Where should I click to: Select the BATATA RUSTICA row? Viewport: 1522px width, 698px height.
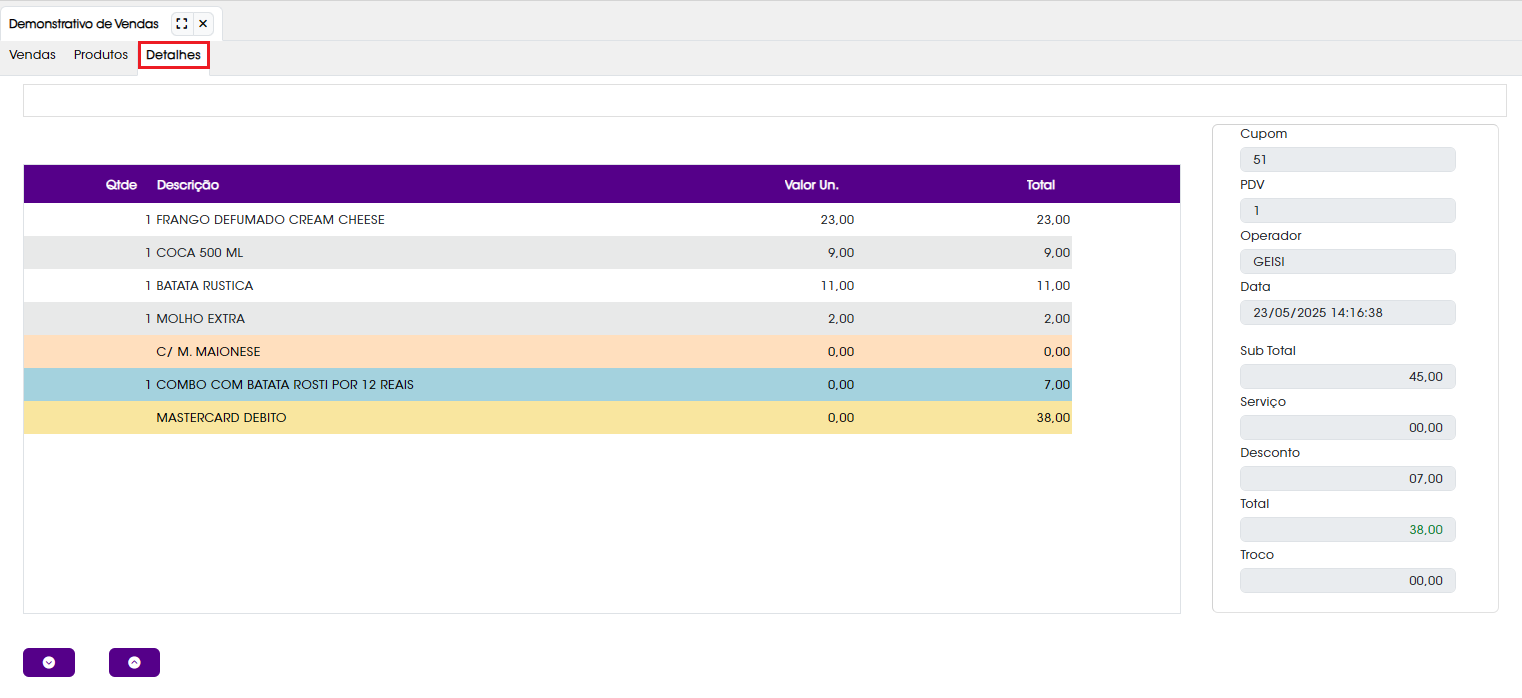pyautogui.click(x=548, y=286)
